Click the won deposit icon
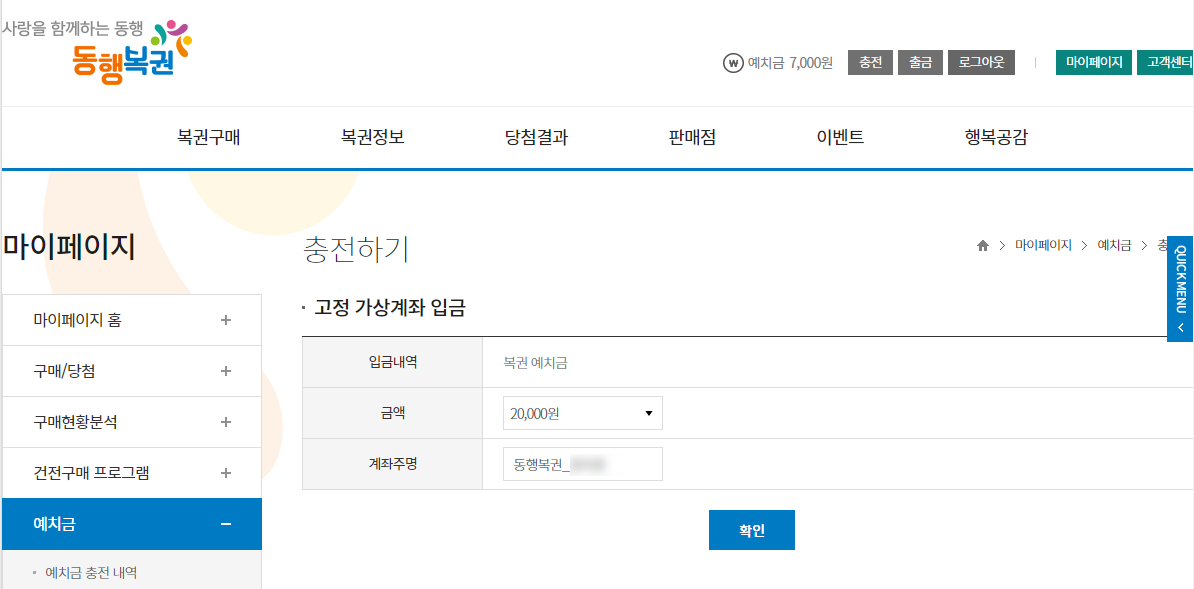The height and width of the screenshot is (589, 1194). (x=733, y=62)
